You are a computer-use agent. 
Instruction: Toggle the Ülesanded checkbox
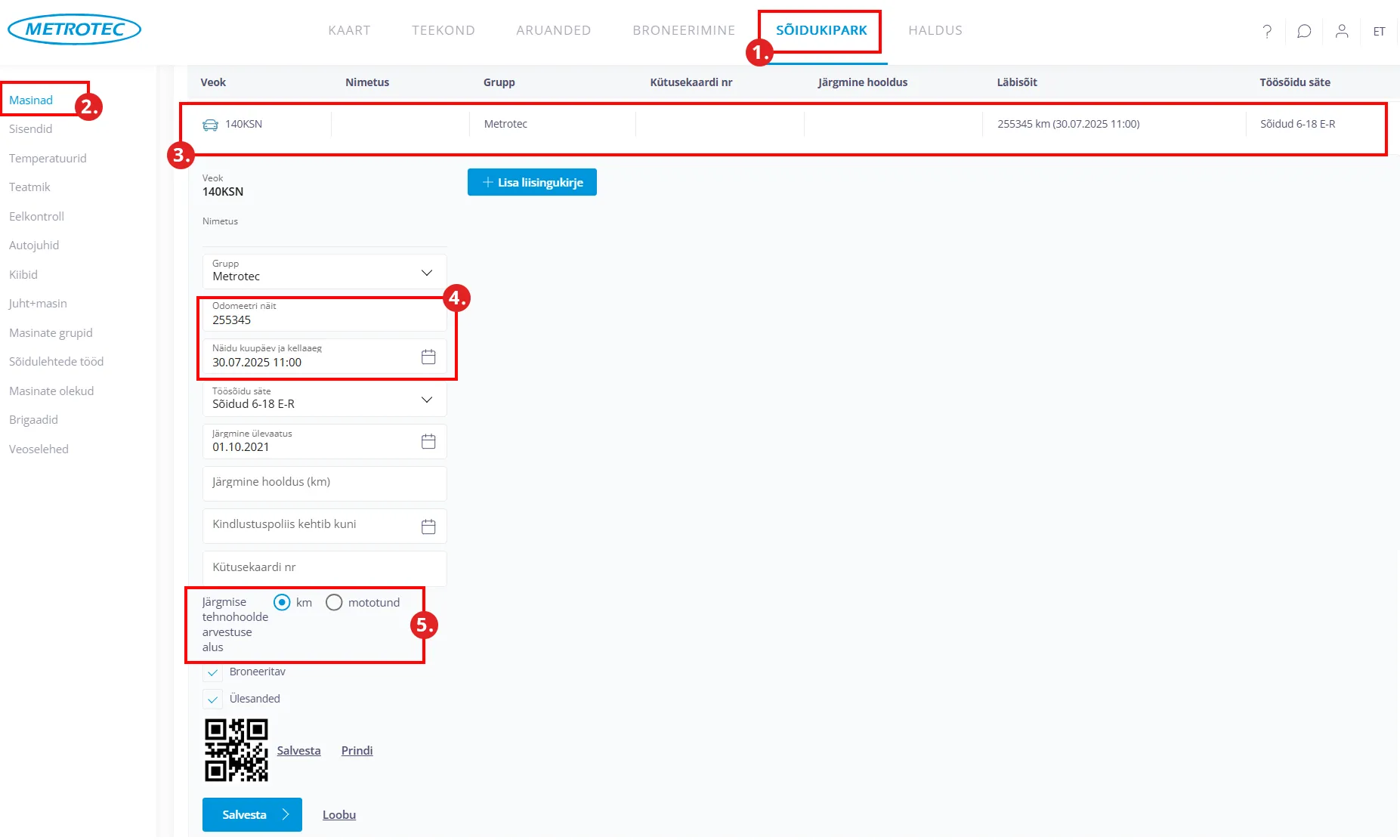(213, 699)
